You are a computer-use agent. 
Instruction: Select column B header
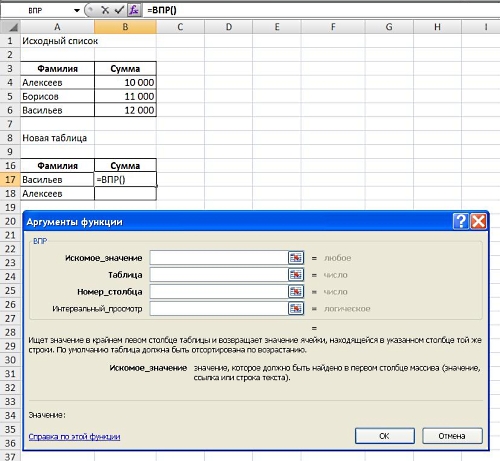pos(125,27)
